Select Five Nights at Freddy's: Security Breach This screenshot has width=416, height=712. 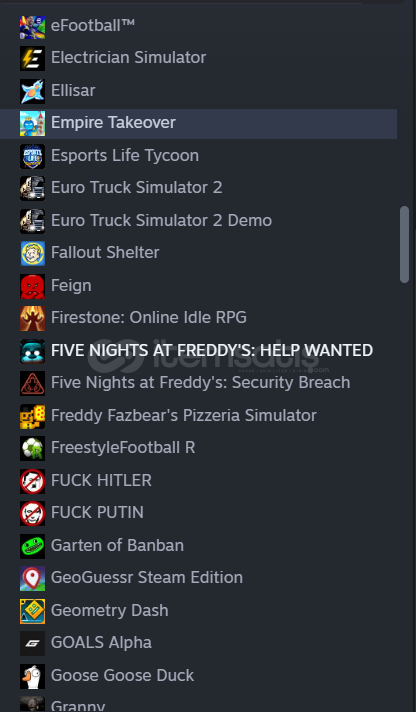click(198, 383)
